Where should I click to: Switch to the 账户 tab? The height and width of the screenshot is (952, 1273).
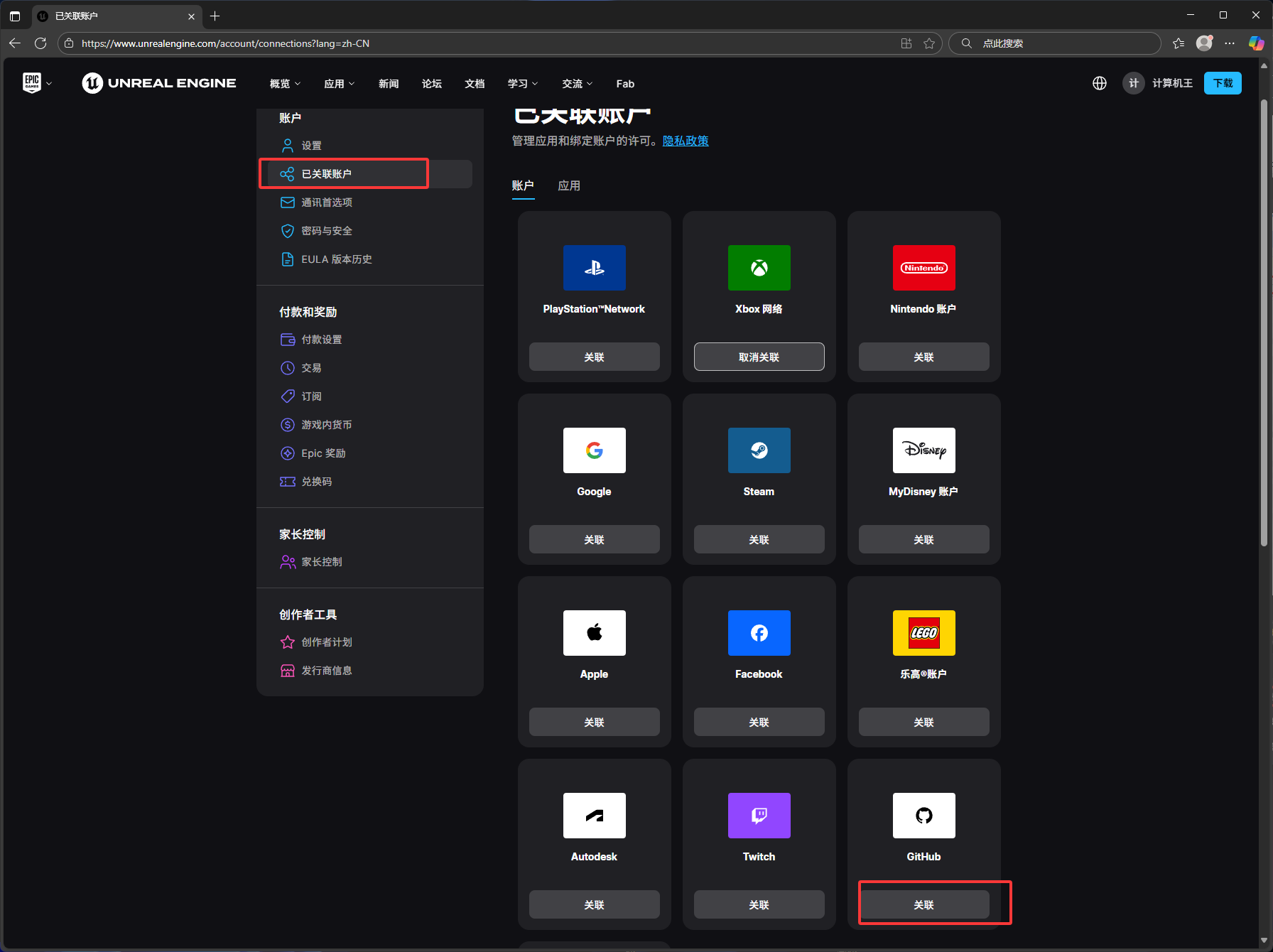pyautogui.click(x=523, y=185)
